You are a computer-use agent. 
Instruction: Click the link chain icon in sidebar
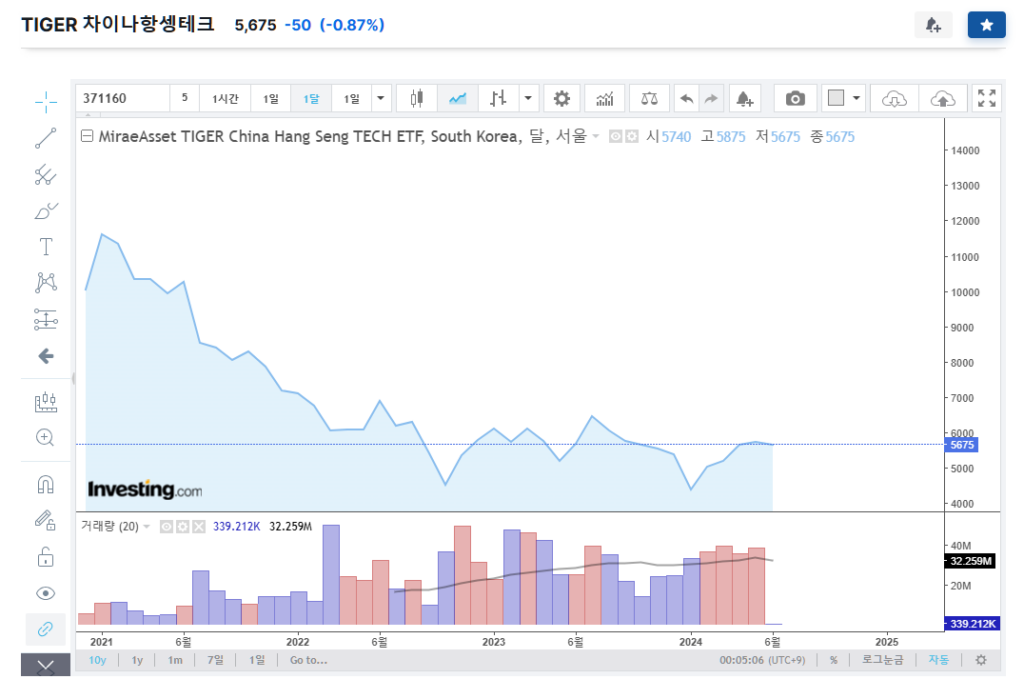pyautogui.click(x=46, y=629)
